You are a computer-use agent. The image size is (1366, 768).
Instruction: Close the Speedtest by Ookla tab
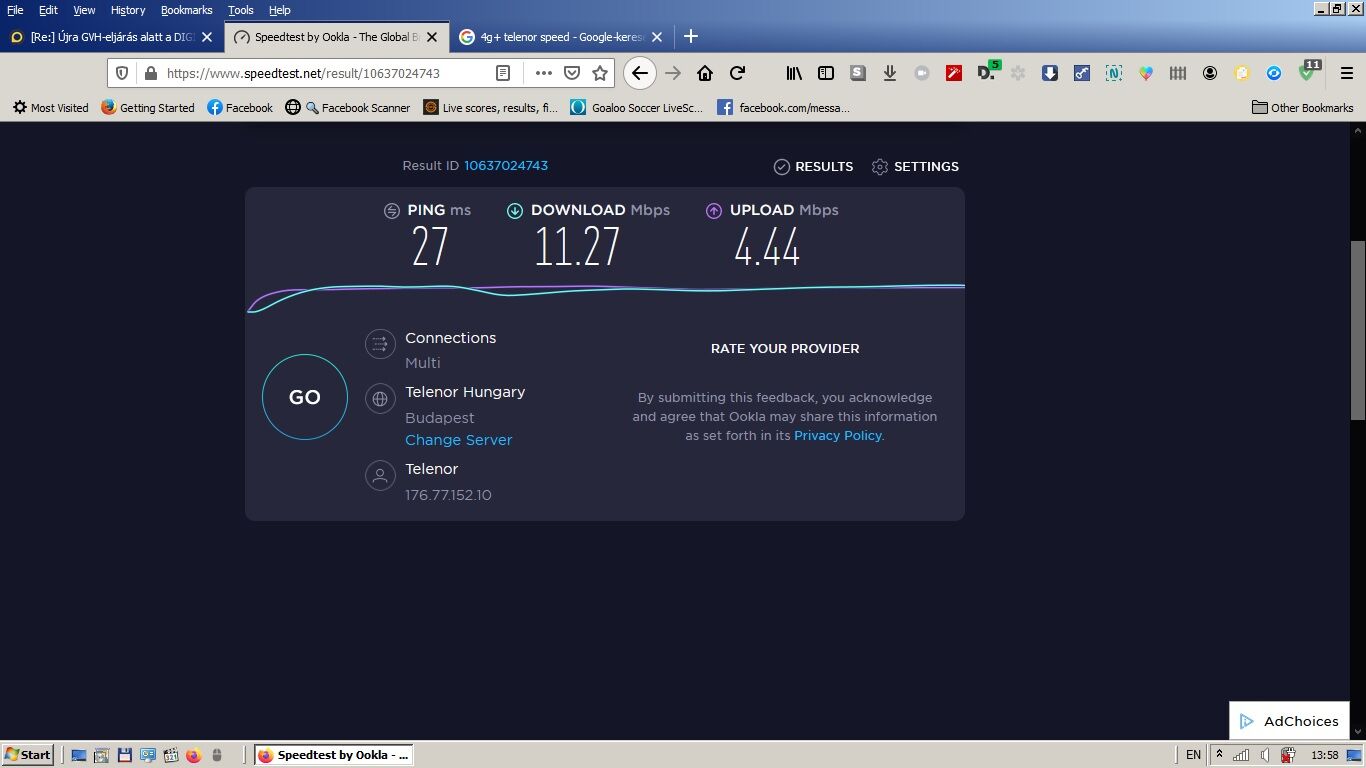tap(432, 37)
